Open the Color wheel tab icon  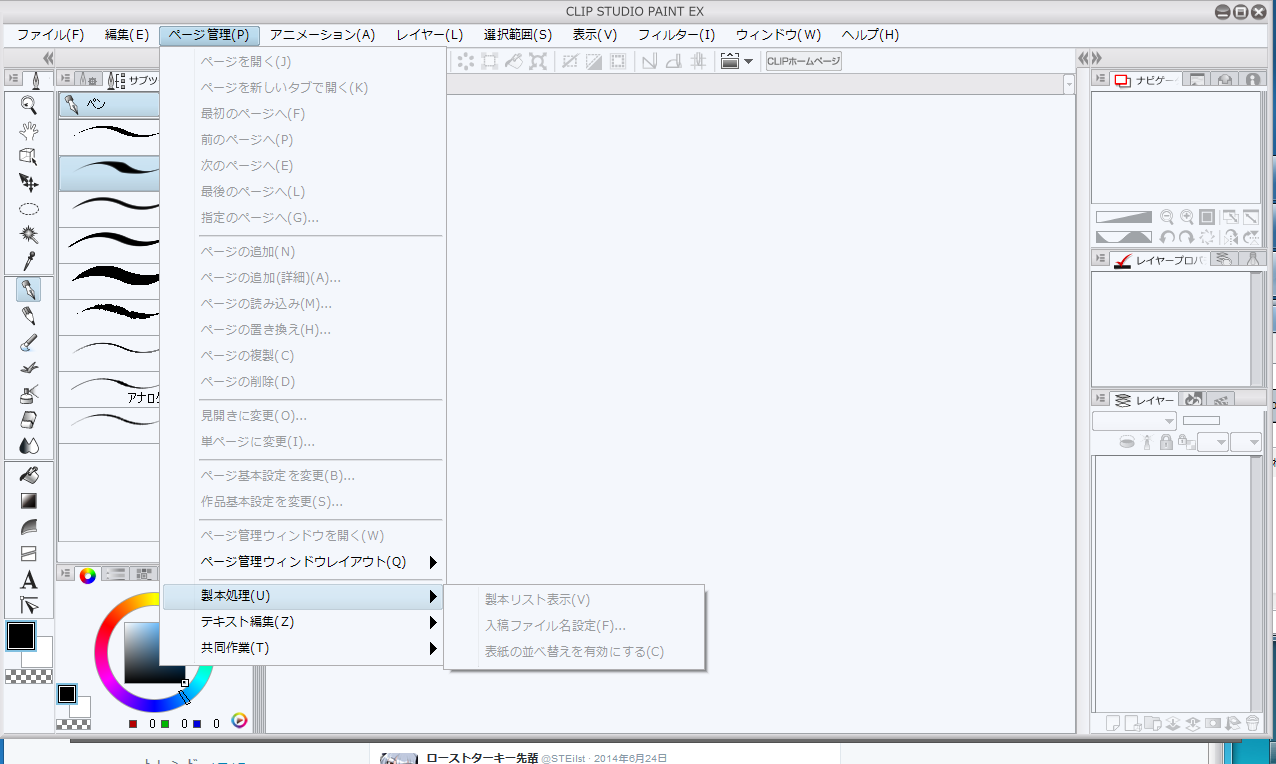click(x=88, y=574)
